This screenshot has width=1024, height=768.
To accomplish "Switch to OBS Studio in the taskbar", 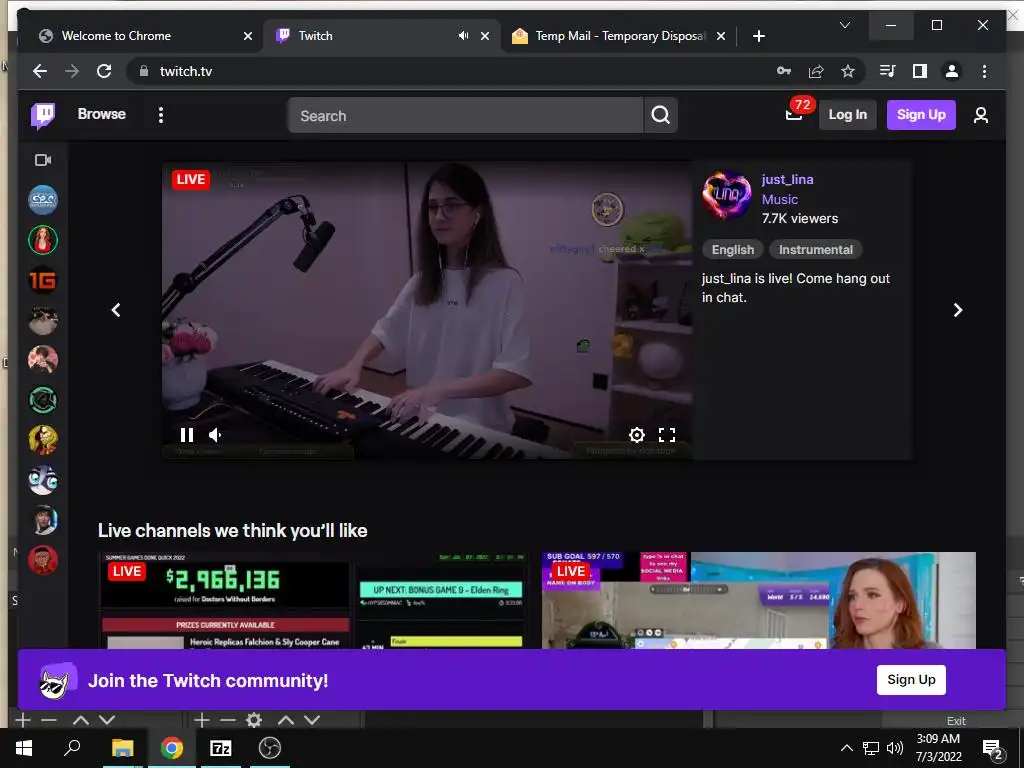I will click(x=269, y=748).
